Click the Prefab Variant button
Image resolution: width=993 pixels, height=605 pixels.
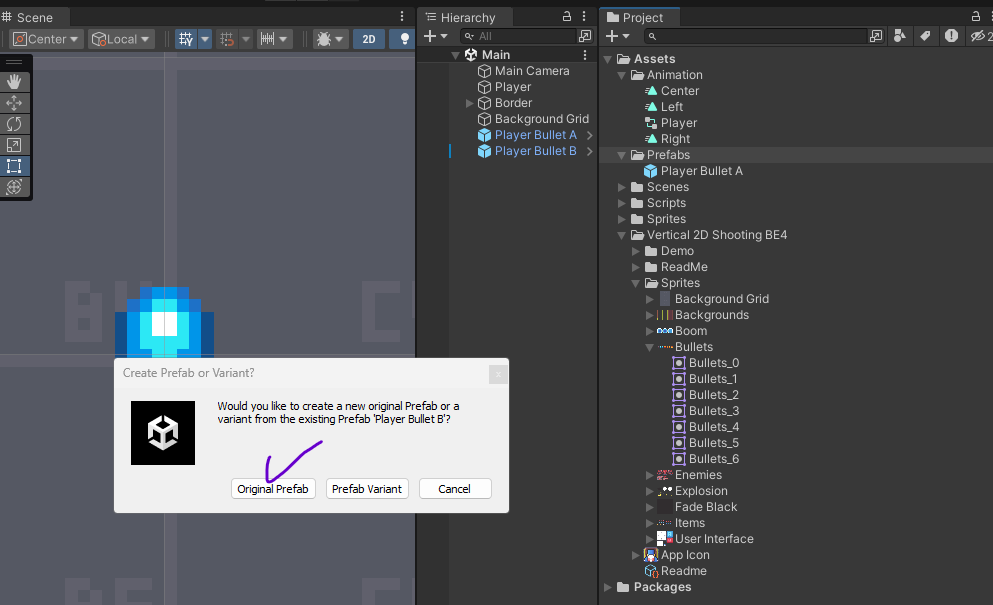click(x=367, y=489)
